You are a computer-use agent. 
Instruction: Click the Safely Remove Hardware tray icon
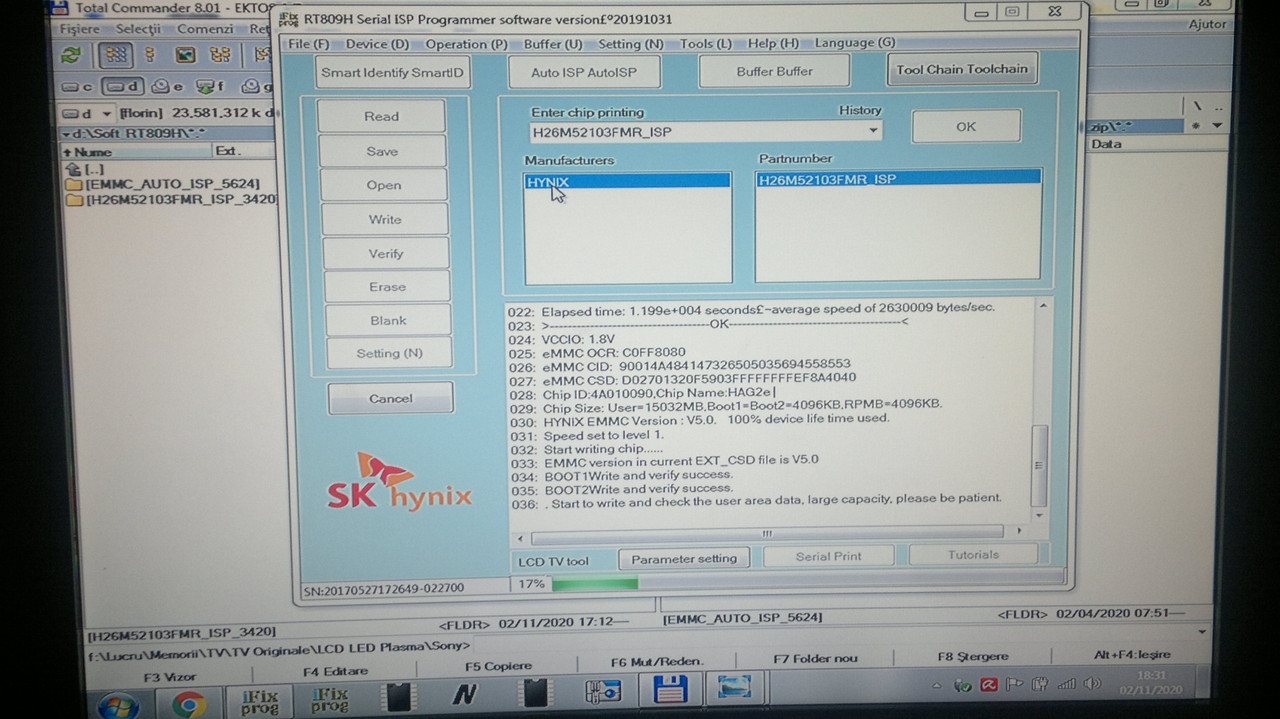[x=962, y=685]
